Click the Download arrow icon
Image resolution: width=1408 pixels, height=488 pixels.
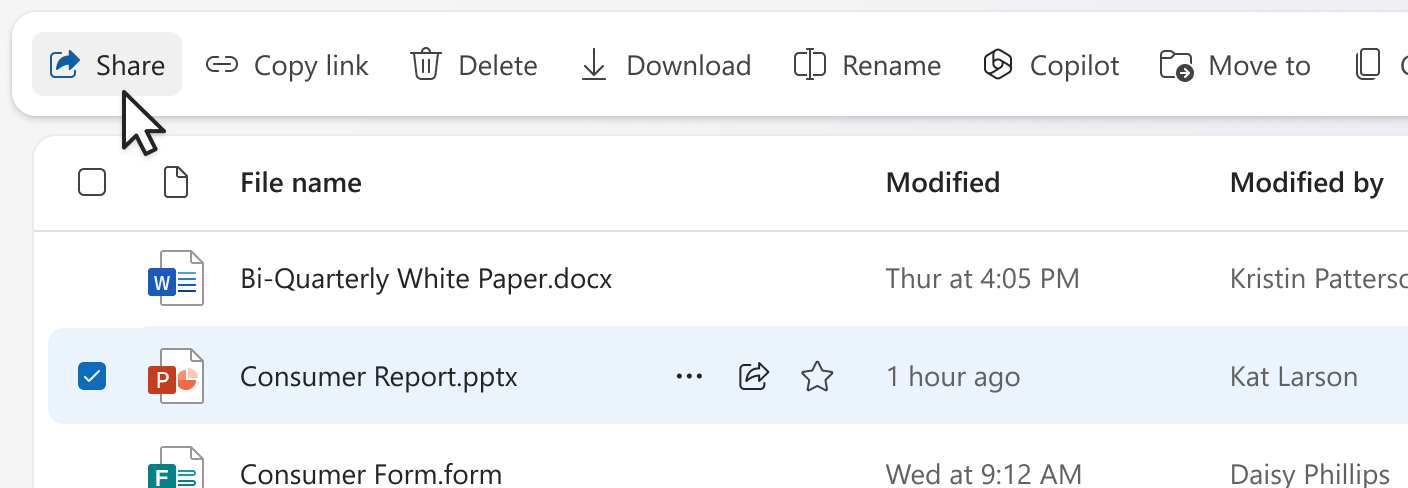tap(594, 65)
